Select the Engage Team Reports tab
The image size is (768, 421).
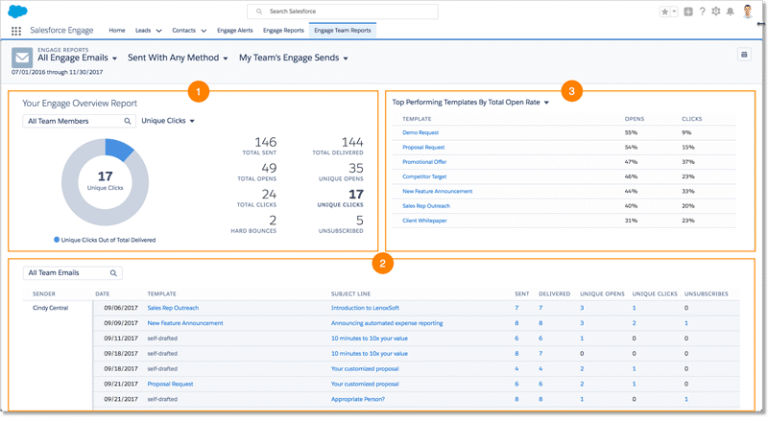342,30
